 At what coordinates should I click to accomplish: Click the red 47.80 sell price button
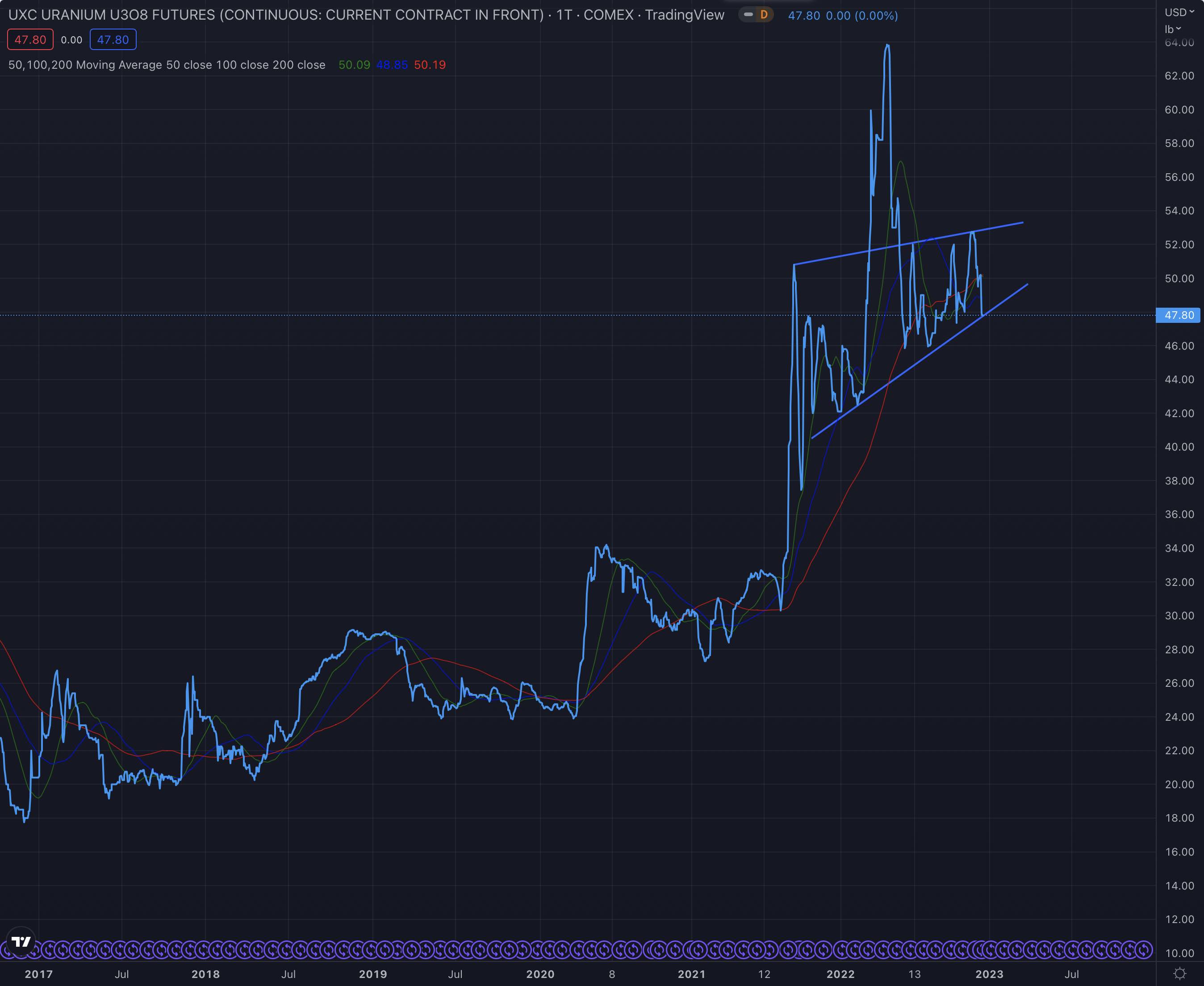(x=30, y=40)
